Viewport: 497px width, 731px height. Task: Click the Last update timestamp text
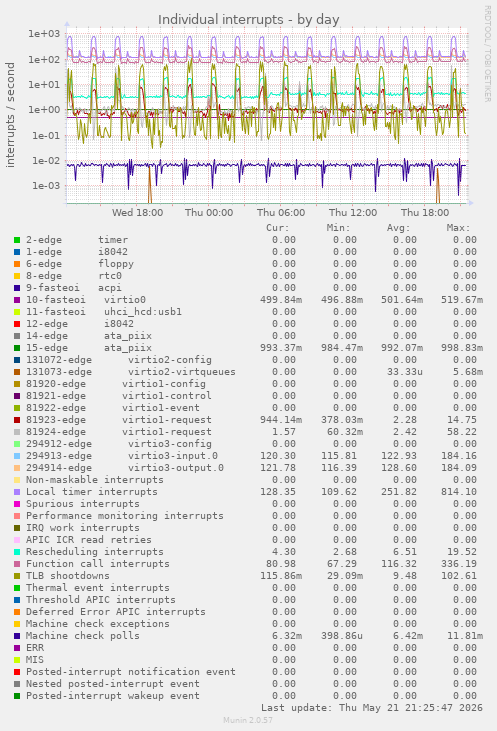(372, 708)
